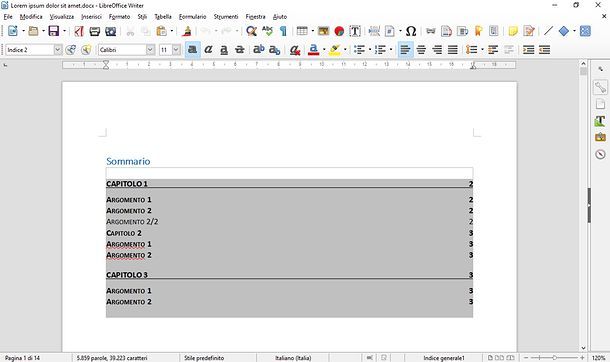Toggle bold formatting
Screen dimensions: 610x362
click(x=192, y=50)
